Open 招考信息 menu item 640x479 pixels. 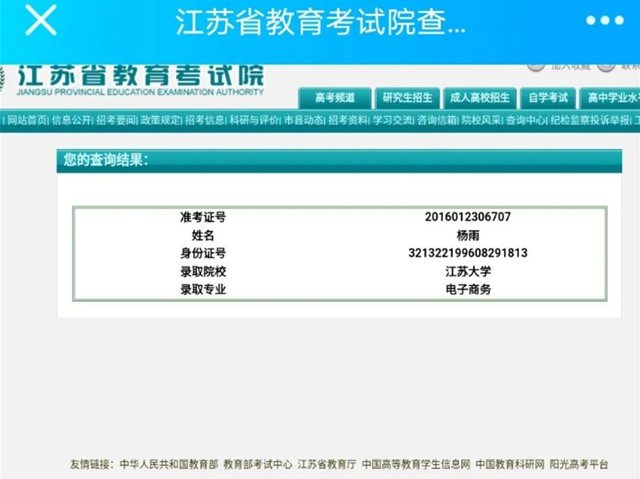pyautogui.click(x=205, y=120)
